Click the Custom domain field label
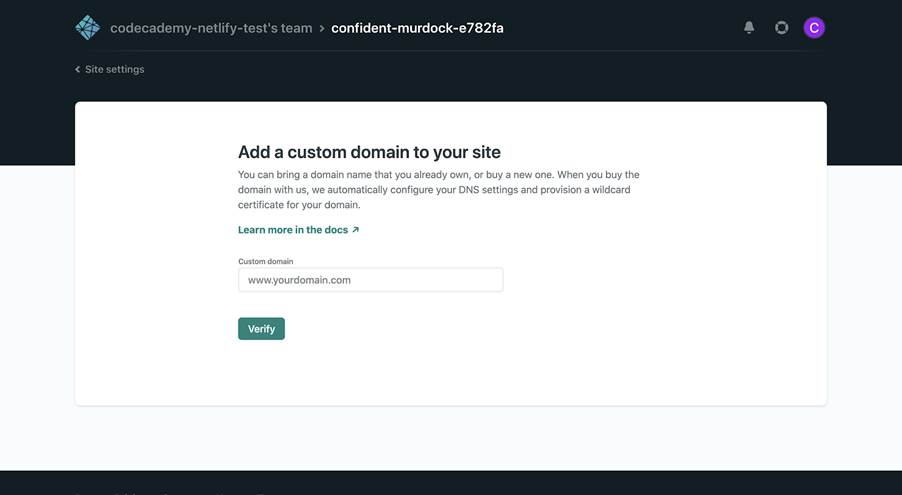The image size is (902, 495). [x=266, y=261]
